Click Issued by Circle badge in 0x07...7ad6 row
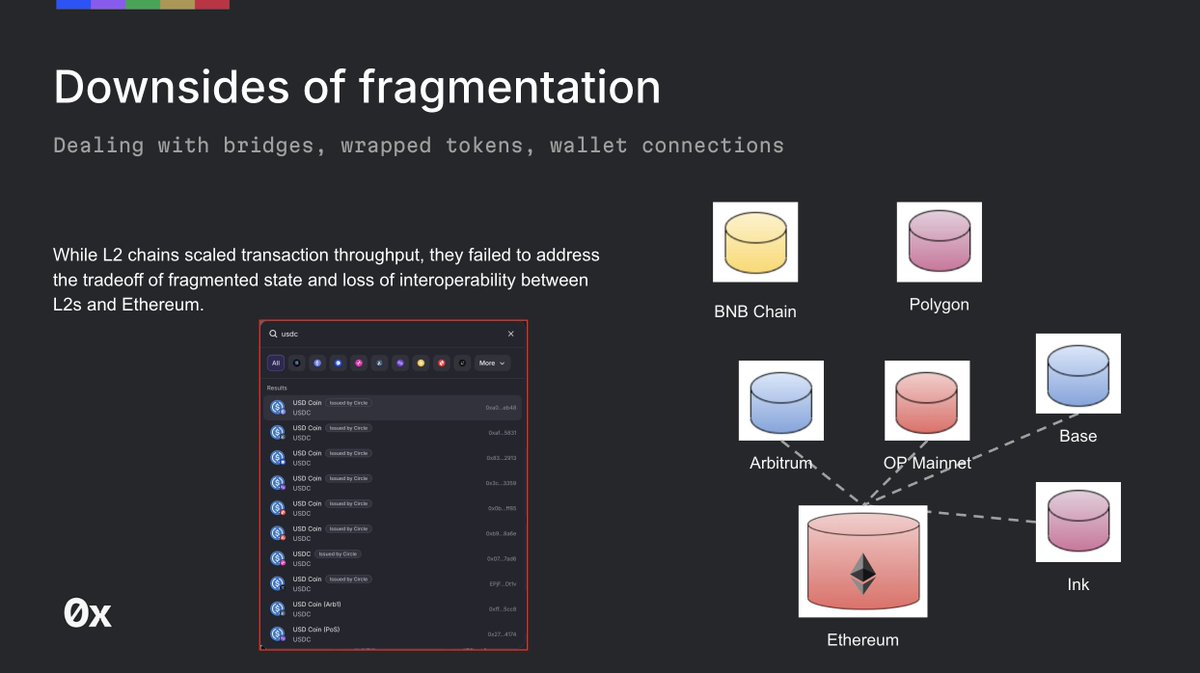This screenshot has width=1200, height=673. click(x=338, y=553)
